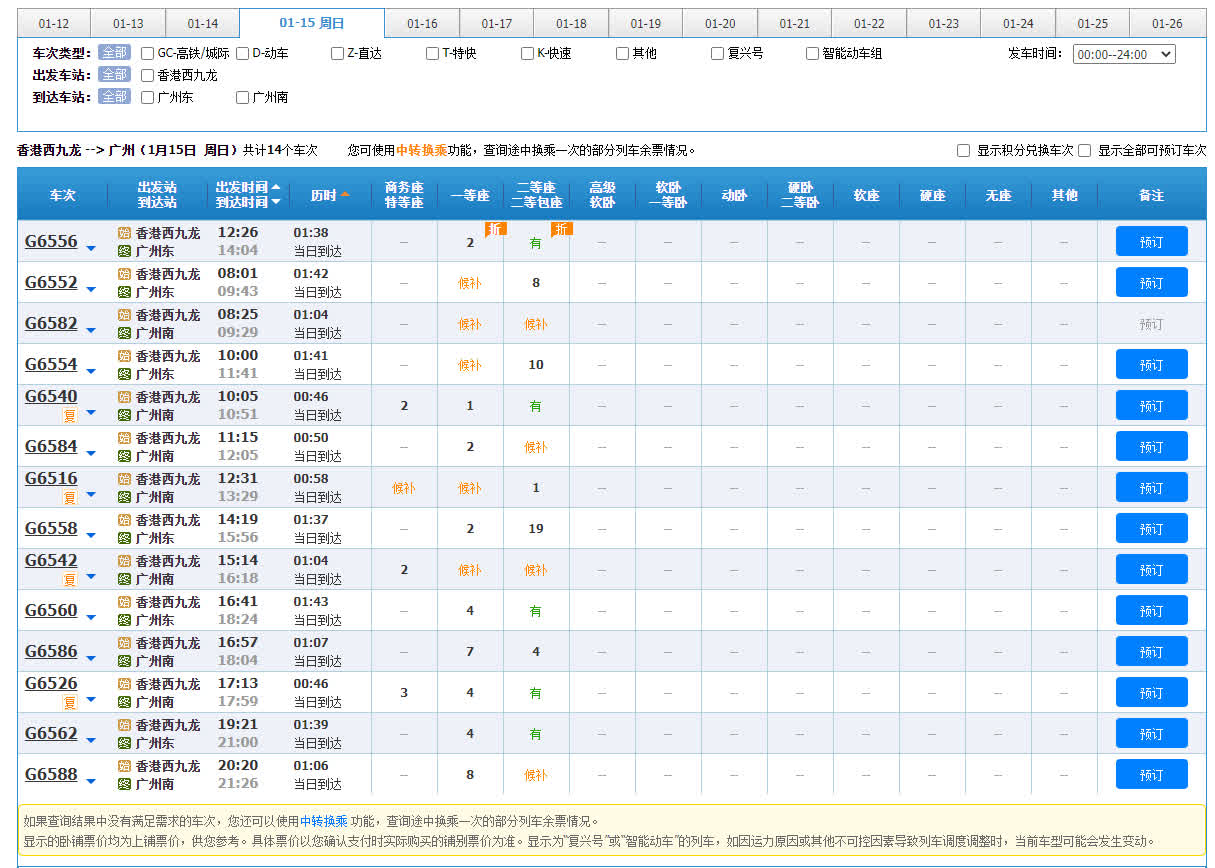The width and height of the screenshot is (1215, 868).
Task: Open the 中转换乘 link above the table
Action: tap(421, 151)
